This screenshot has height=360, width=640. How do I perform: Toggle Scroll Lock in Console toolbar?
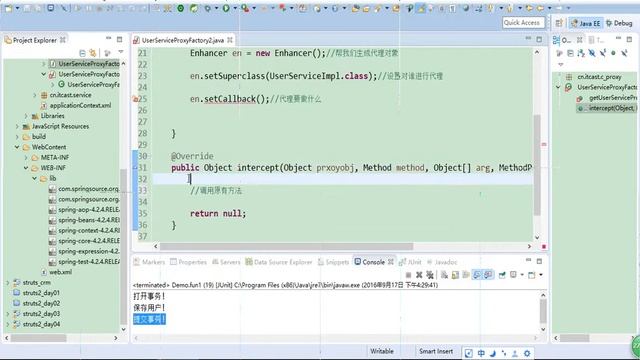tap(455, 275)
